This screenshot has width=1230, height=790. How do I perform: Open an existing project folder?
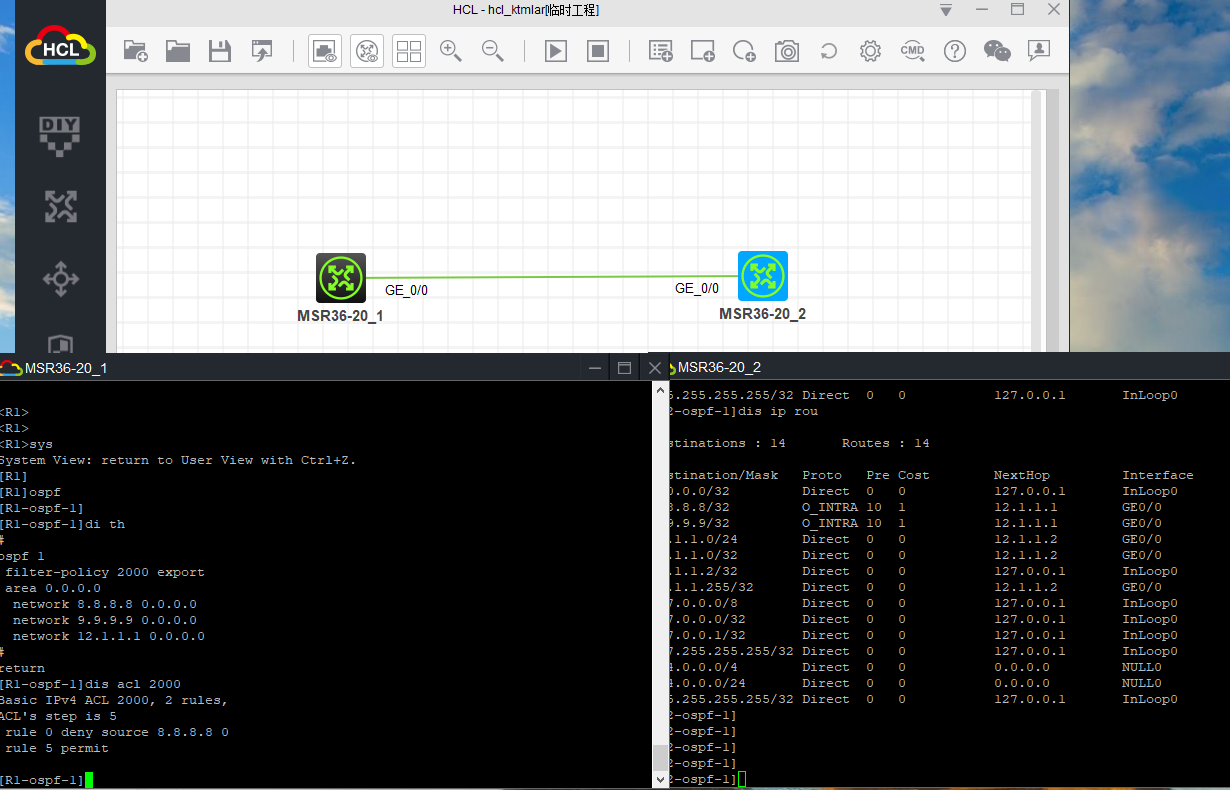click(x=178, y=51)
